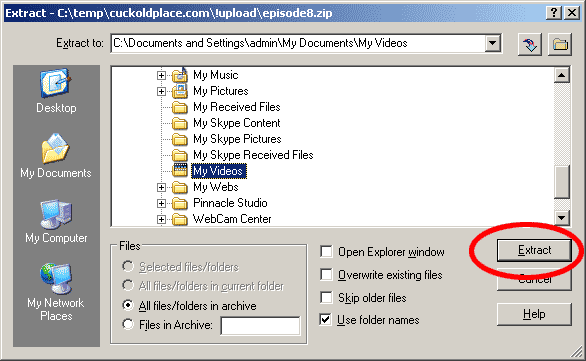
Task: Uncheck Use folder names
Action: tap(326, 320)
